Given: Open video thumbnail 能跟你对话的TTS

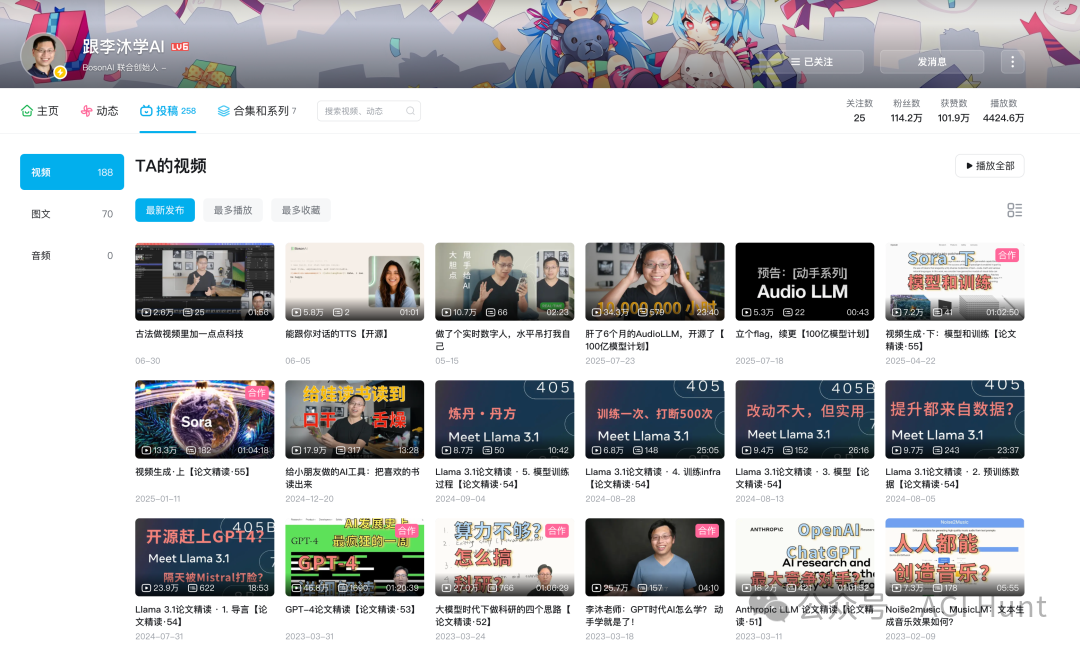Looking at the screenshot, I should click(x=355, y=281).
